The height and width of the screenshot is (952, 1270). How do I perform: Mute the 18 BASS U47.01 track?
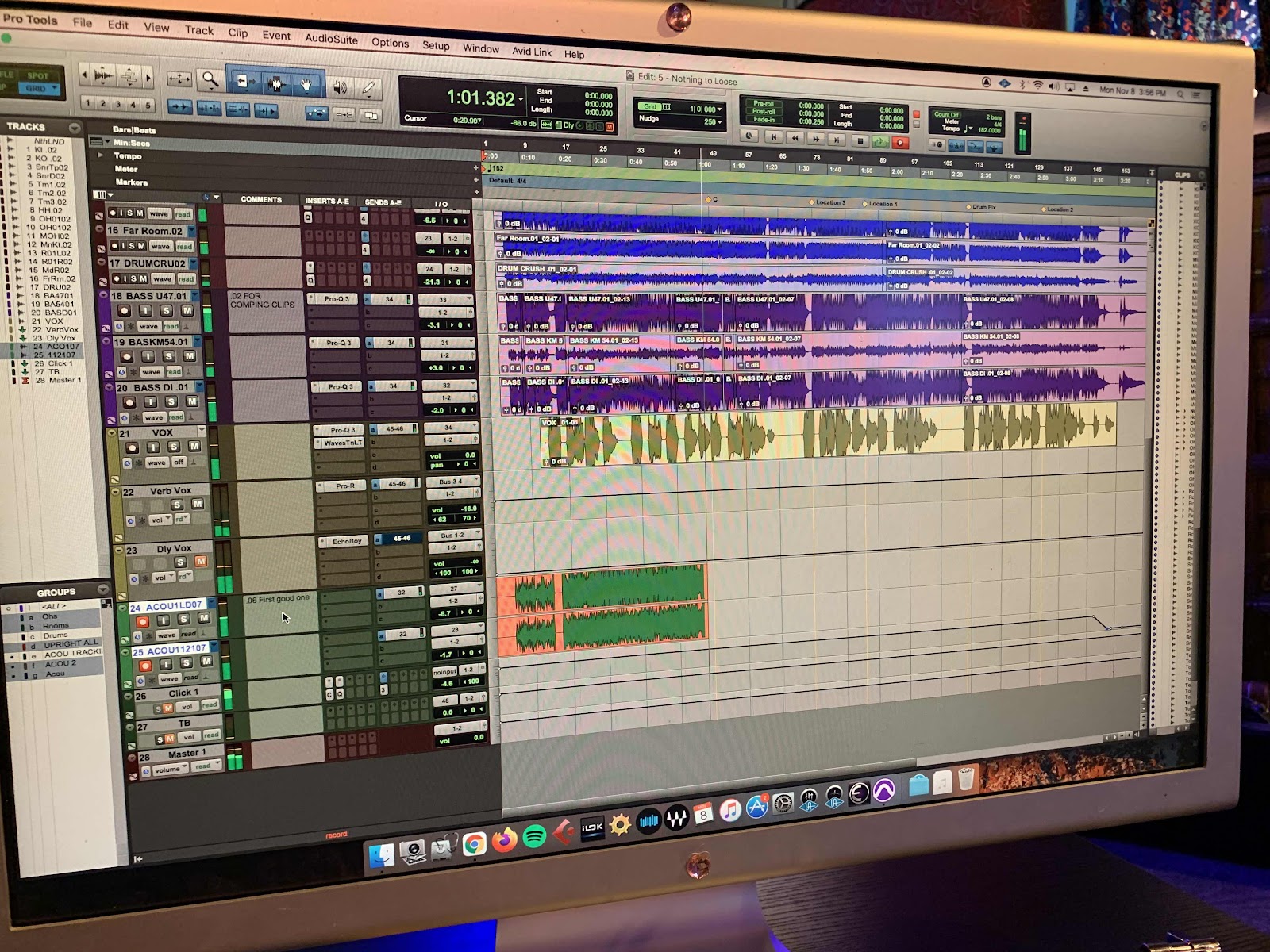[x=187, y=310]
